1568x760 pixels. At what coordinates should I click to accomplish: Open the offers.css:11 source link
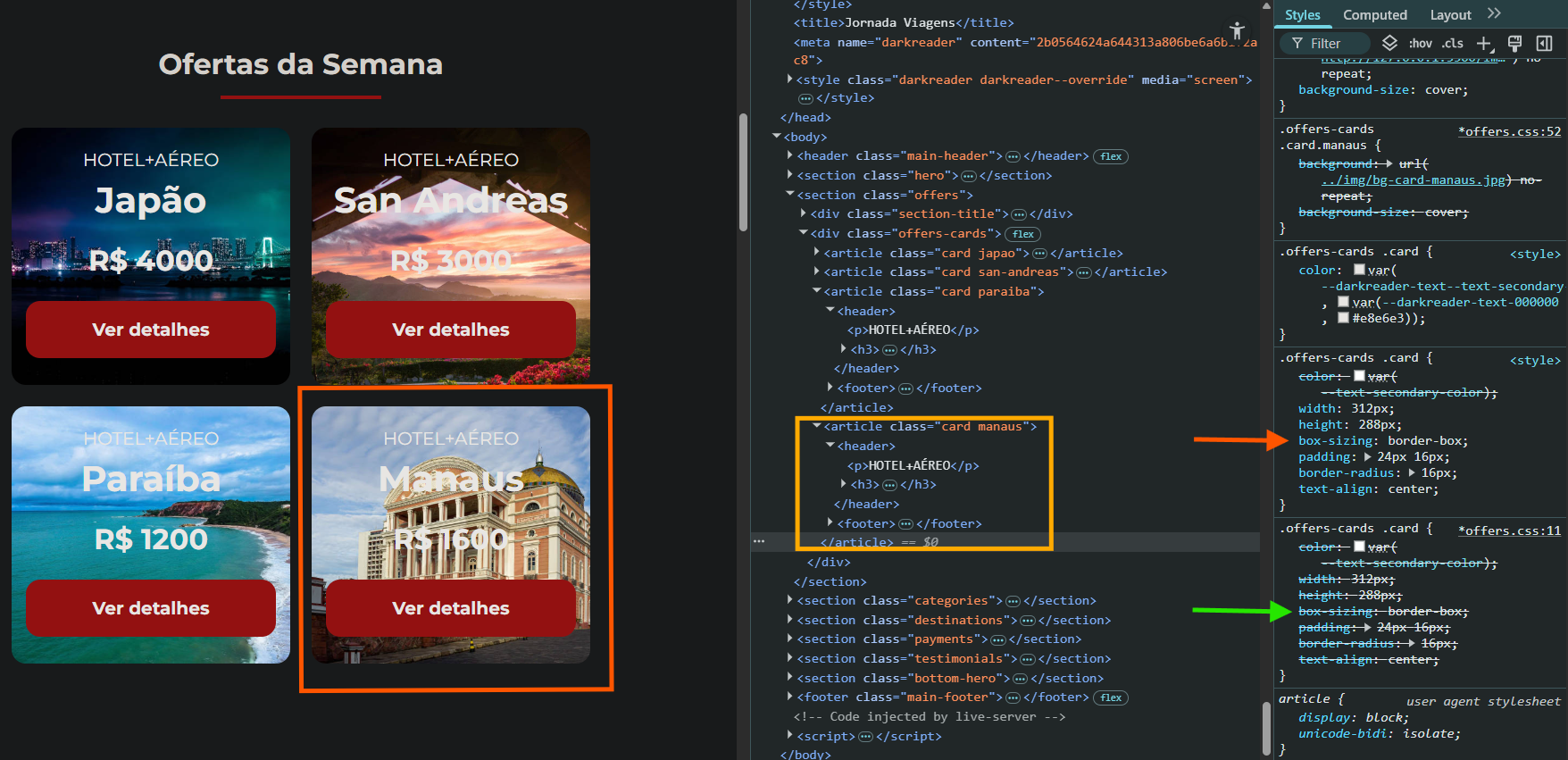[x=1510, y=530]
